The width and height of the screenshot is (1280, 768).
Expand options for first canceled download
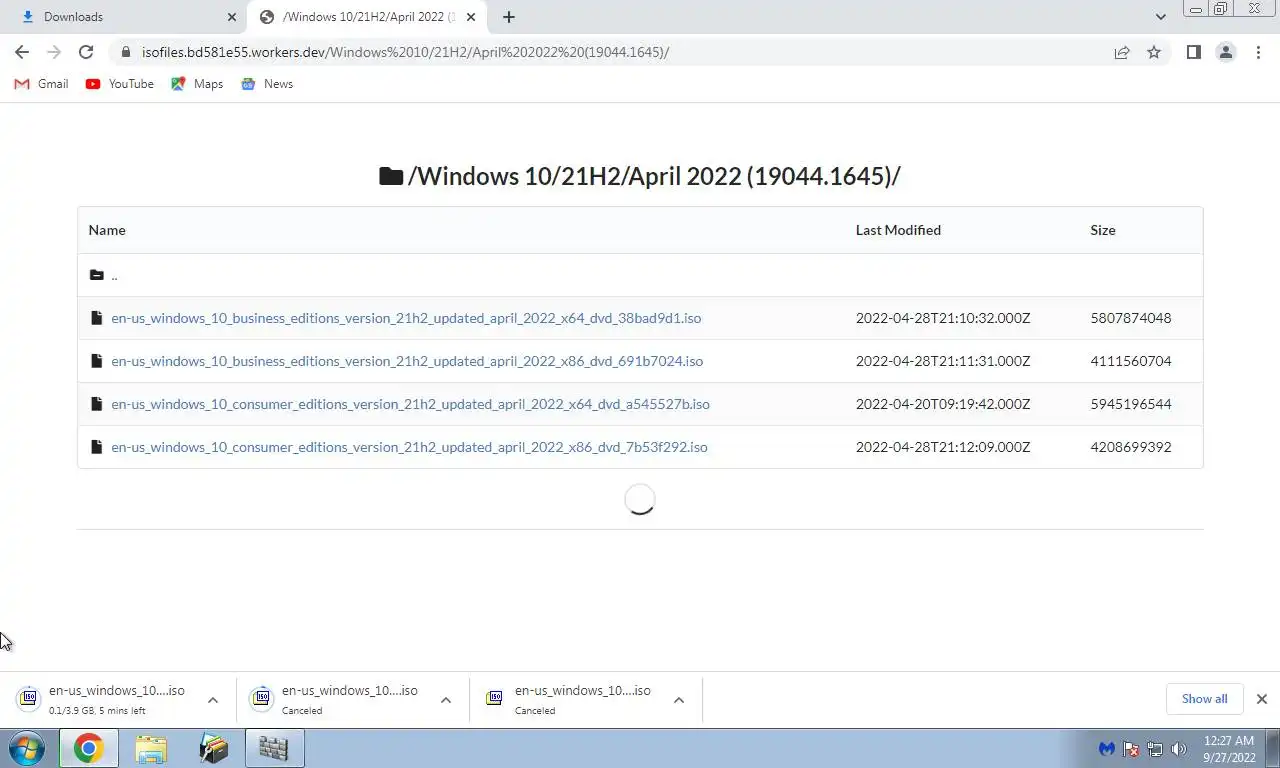coord(446,700)
